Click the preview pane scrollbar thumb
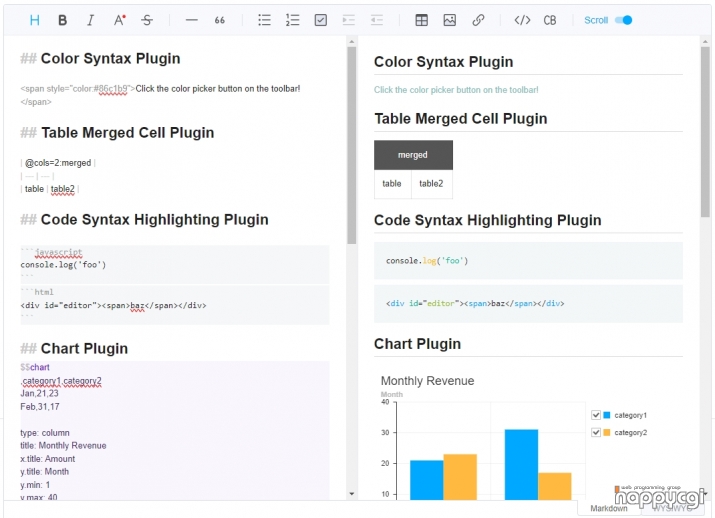The width and height of the screenshot is (715, 518). 705,131
